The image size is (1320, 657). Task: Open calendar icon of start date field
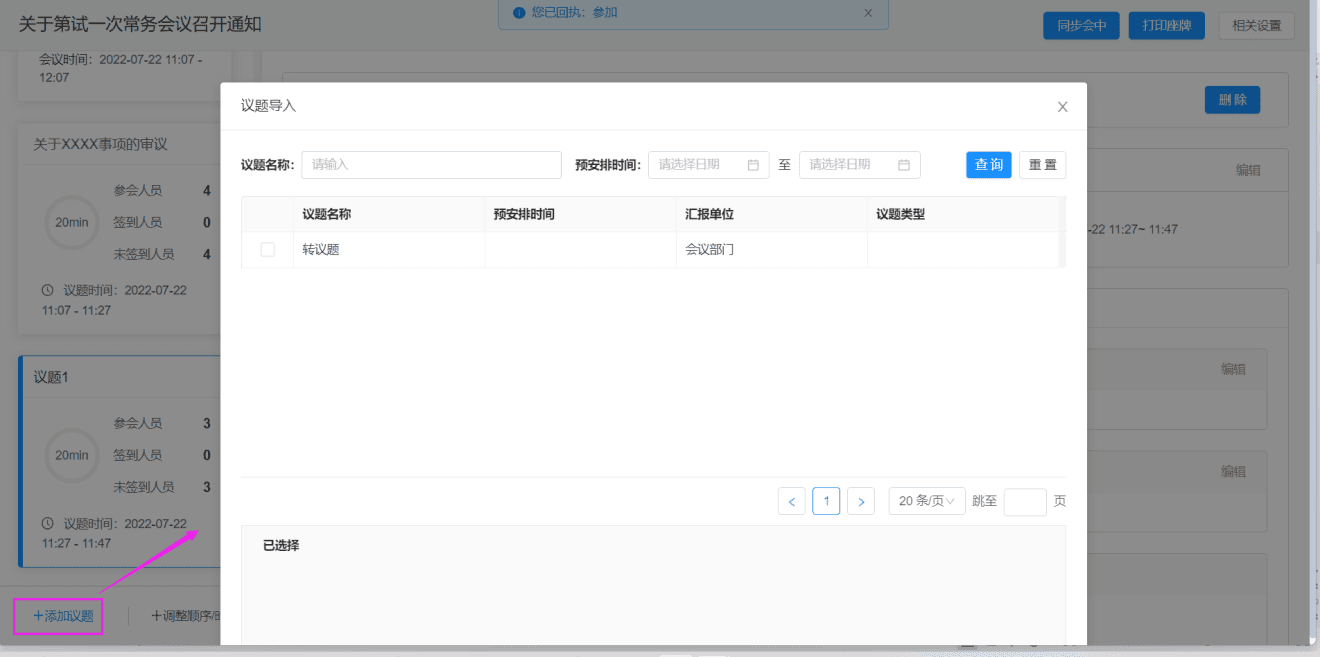click(753, 165)
